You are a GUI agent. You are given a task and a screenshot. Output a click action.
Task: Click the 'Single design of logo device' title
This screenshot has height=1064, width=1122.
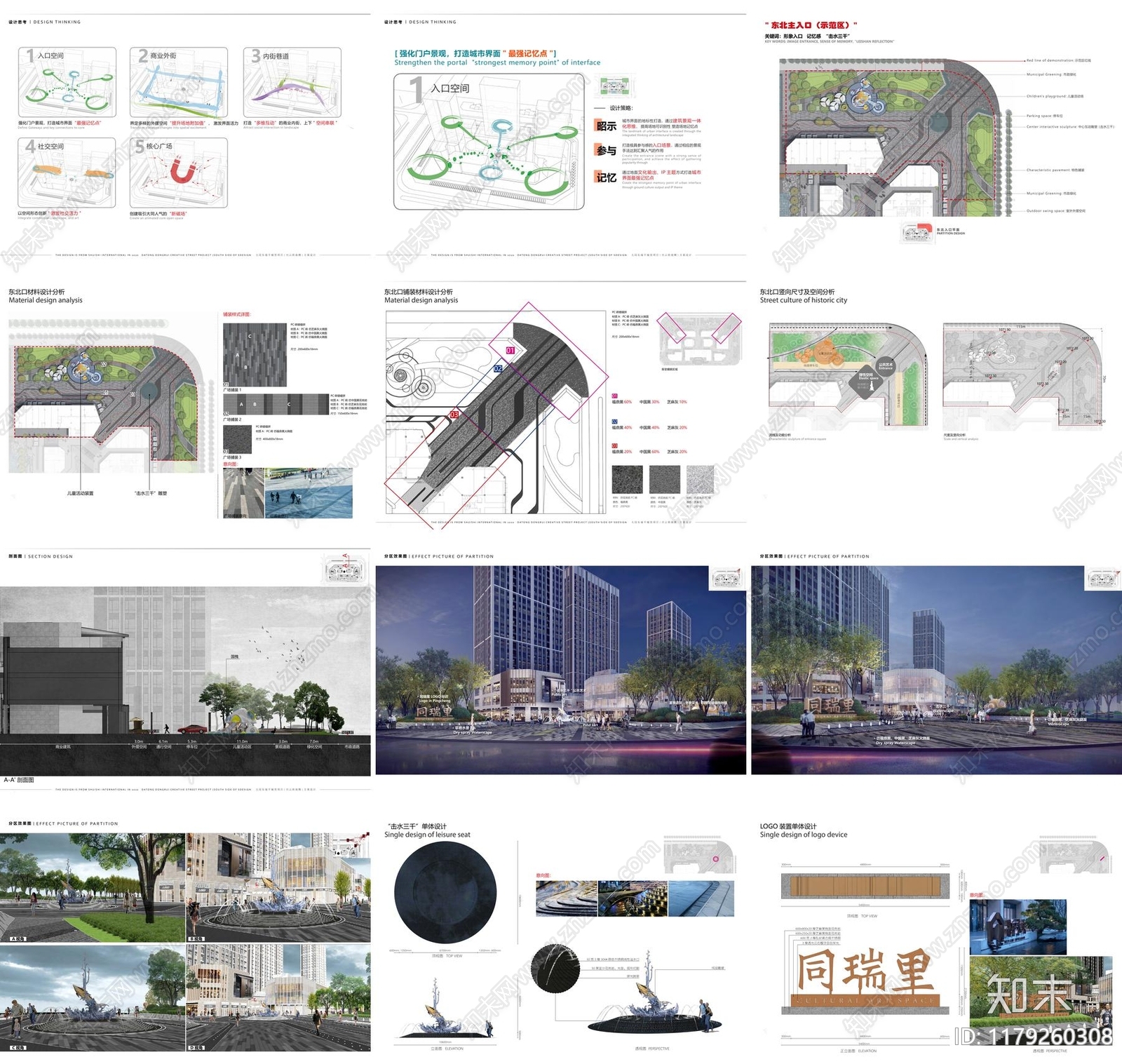click(804, 835)
